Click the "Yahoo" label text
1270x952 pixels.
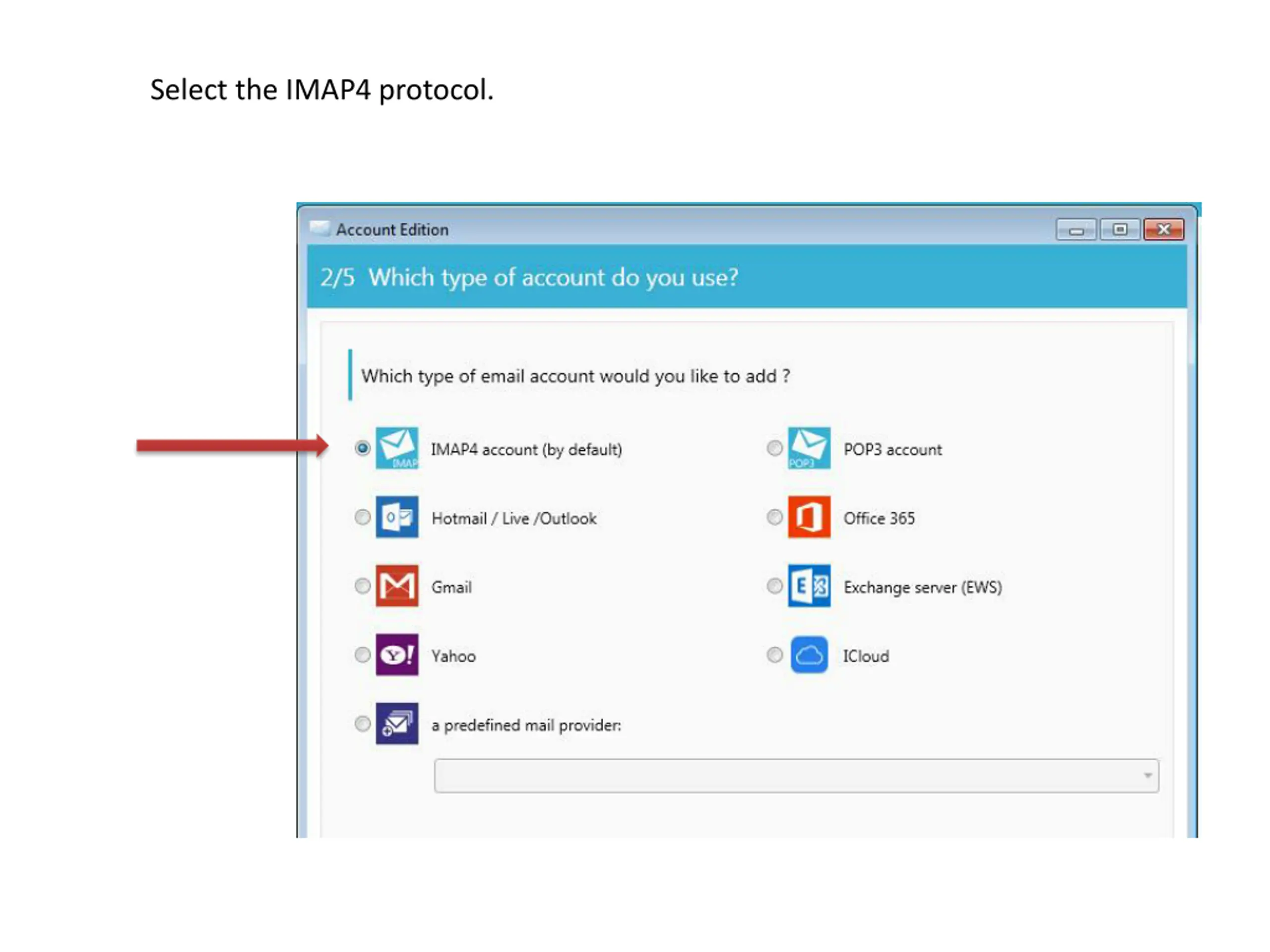click(x=453, y=656)
